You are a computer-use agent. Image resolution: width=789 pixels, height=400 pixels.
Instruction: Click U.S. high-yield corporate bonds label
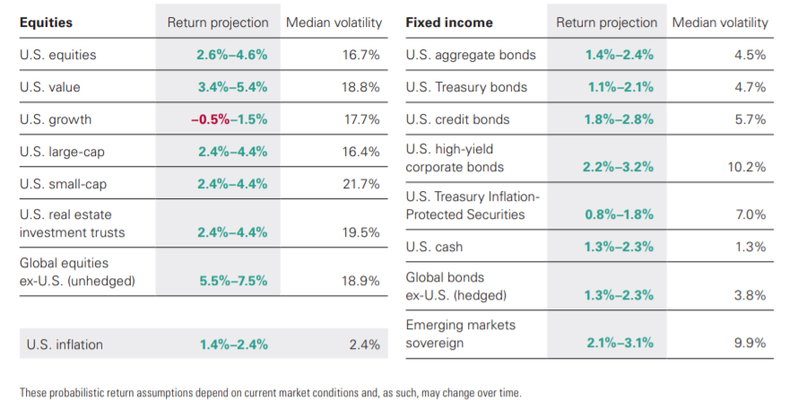(454, 158)
